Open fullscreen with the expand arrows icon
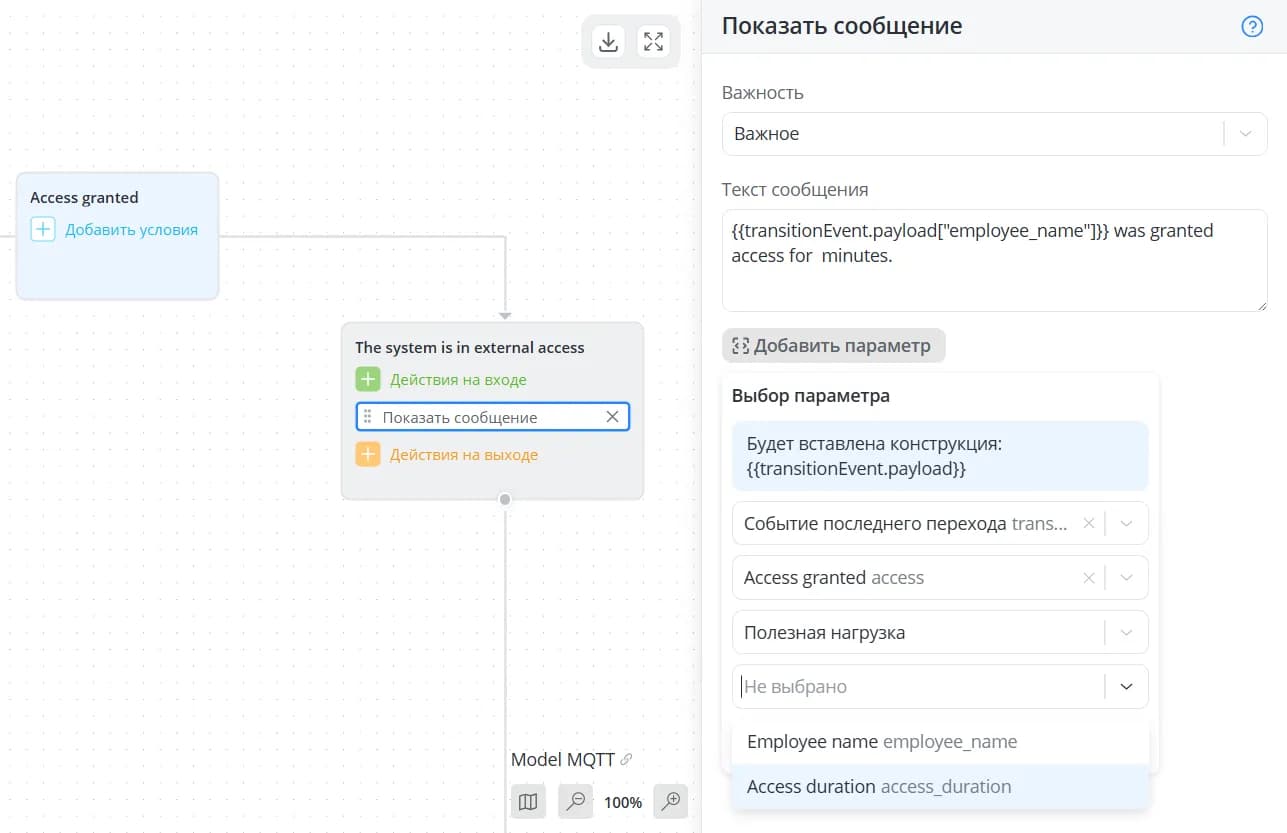The image size is (1287, 833). point(653,42)
